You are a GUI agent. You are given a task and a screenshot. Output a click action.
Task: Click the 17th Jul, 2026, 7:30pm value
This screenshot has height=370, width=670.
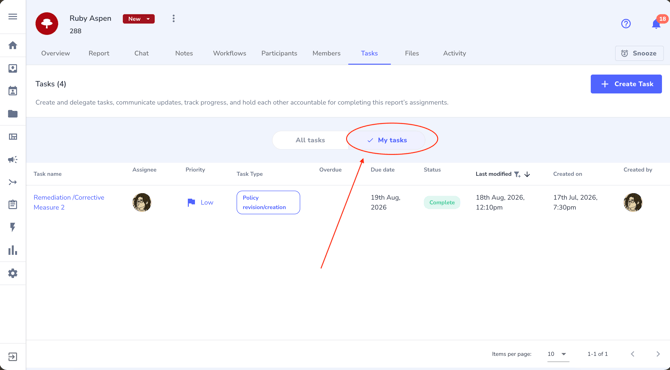coord(575,203)
